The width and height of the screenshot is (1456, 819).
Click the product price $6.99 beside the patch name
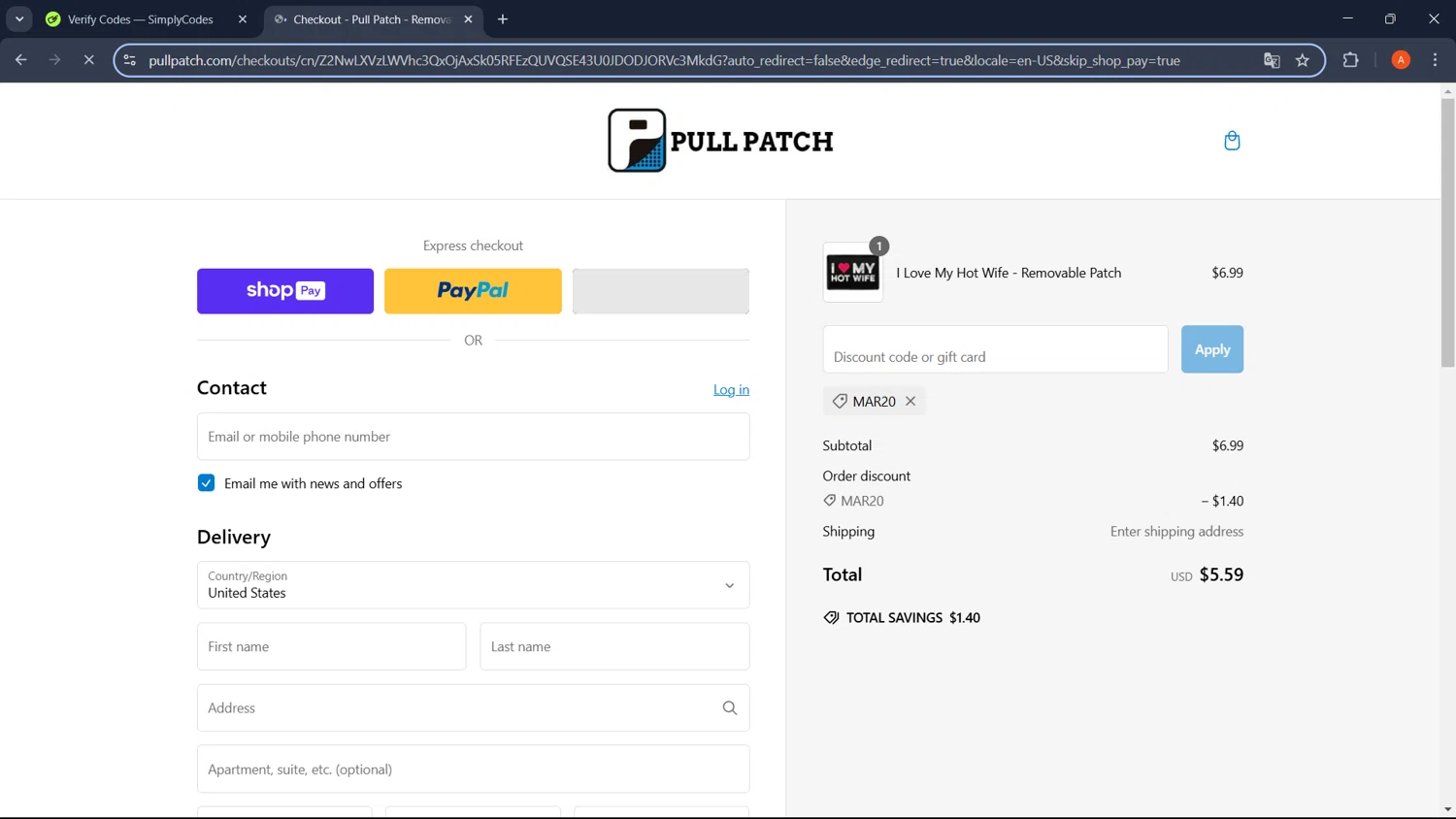pyautogui.click(x=1227, y=273)
